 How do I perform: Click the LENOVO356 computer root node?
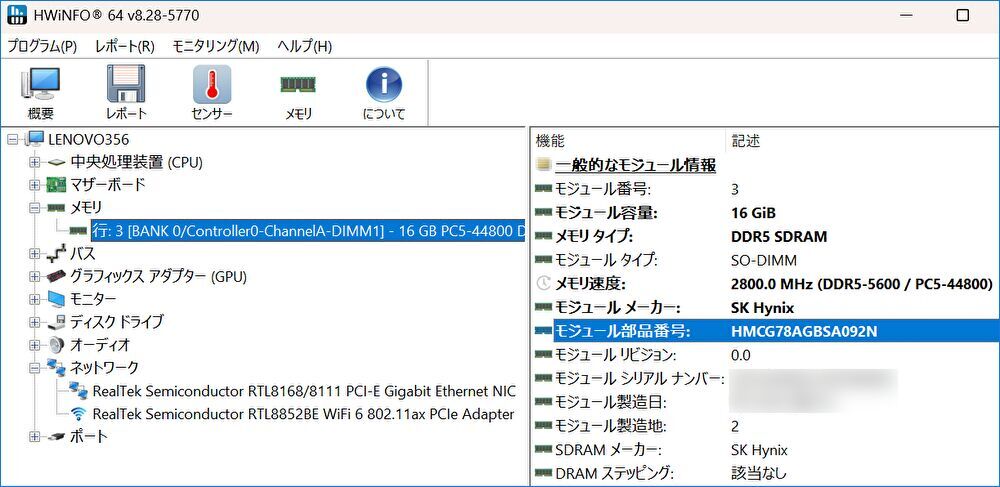[88, 139]
